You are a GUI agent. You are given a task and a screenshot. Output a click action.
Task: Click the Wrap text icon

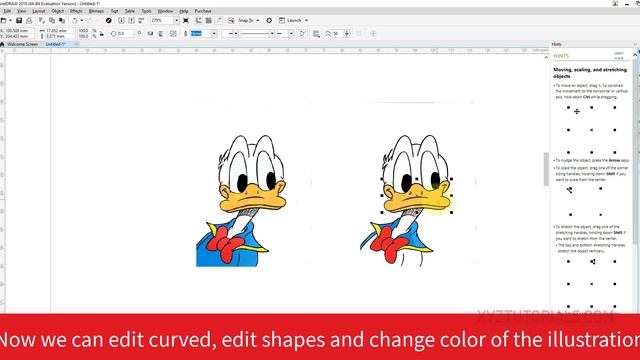pos(316,33)
